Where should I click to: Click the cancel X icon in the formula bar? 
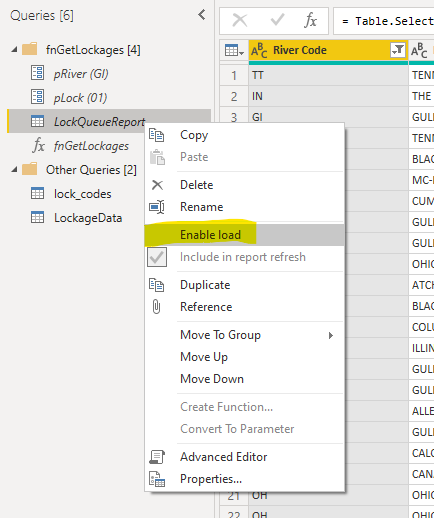[x=240, y=20]
